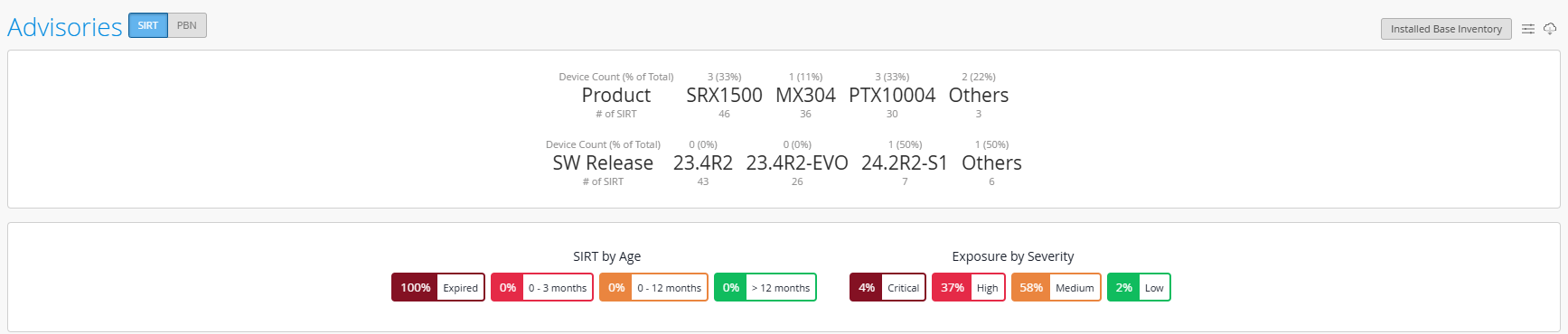Click the SIRT by Age heading

607,256
